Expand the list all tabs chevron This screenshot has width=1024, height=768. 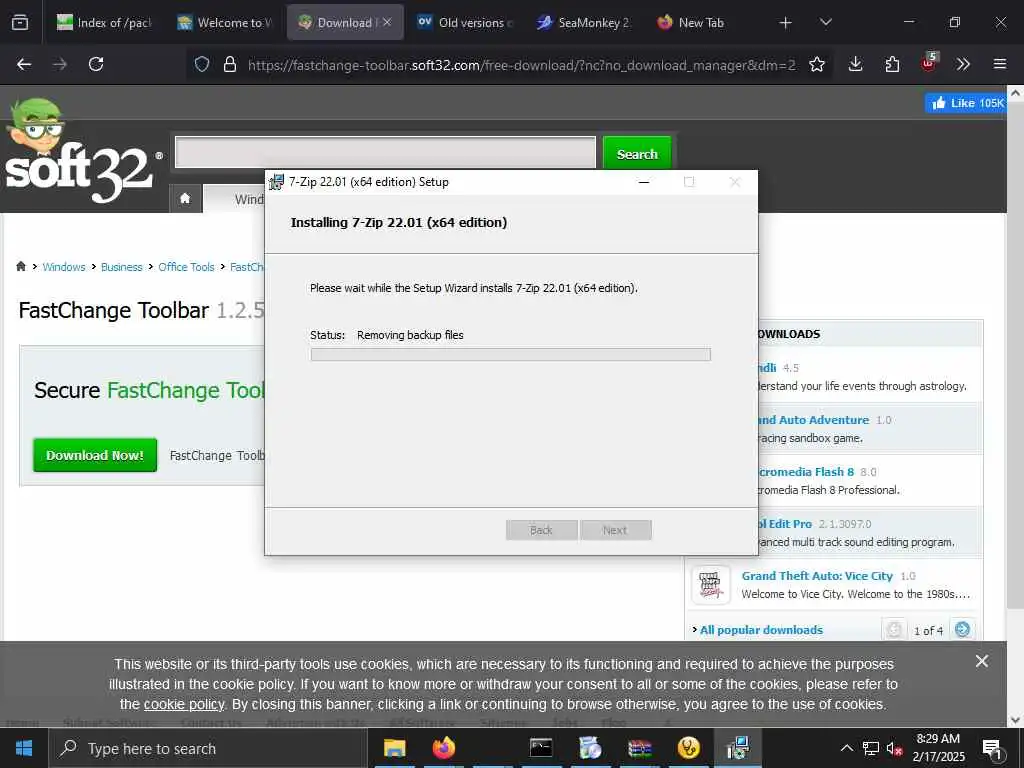825,22
